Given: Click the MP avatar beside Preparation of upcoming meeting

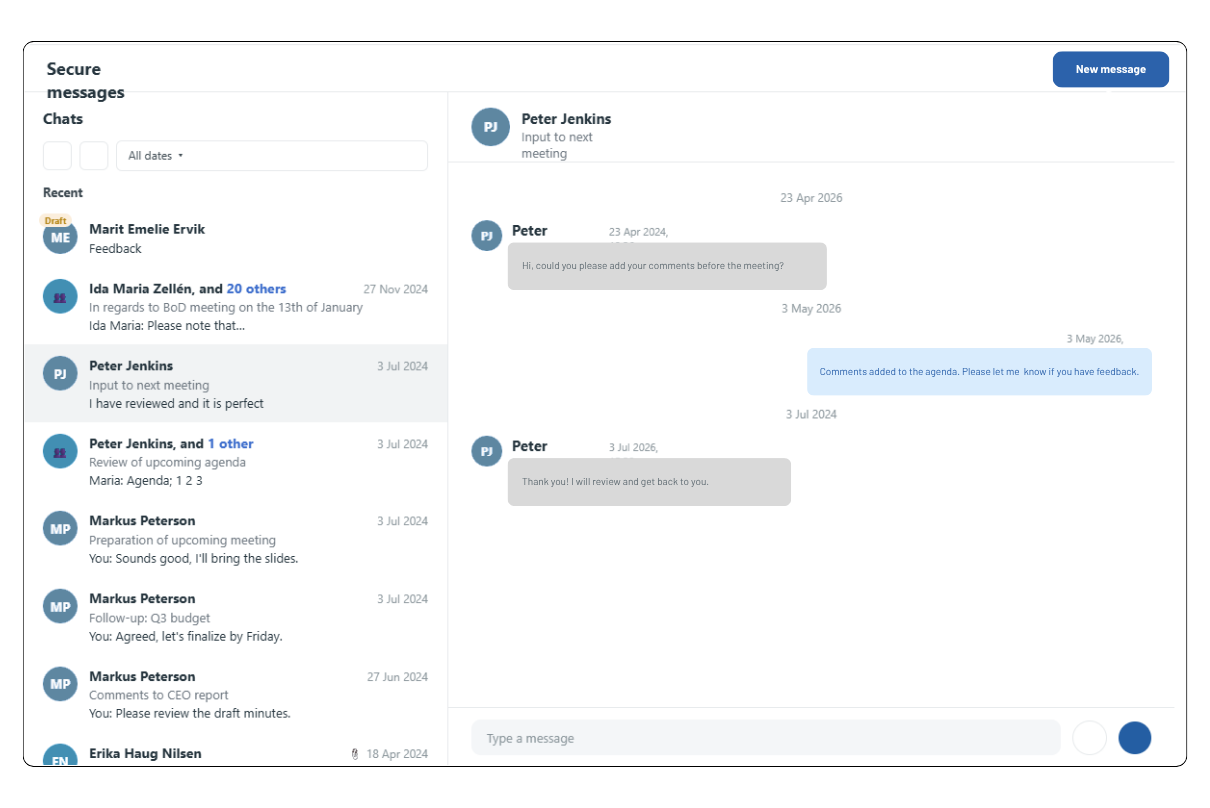Looking at the screenshot, I should point(60,529).
